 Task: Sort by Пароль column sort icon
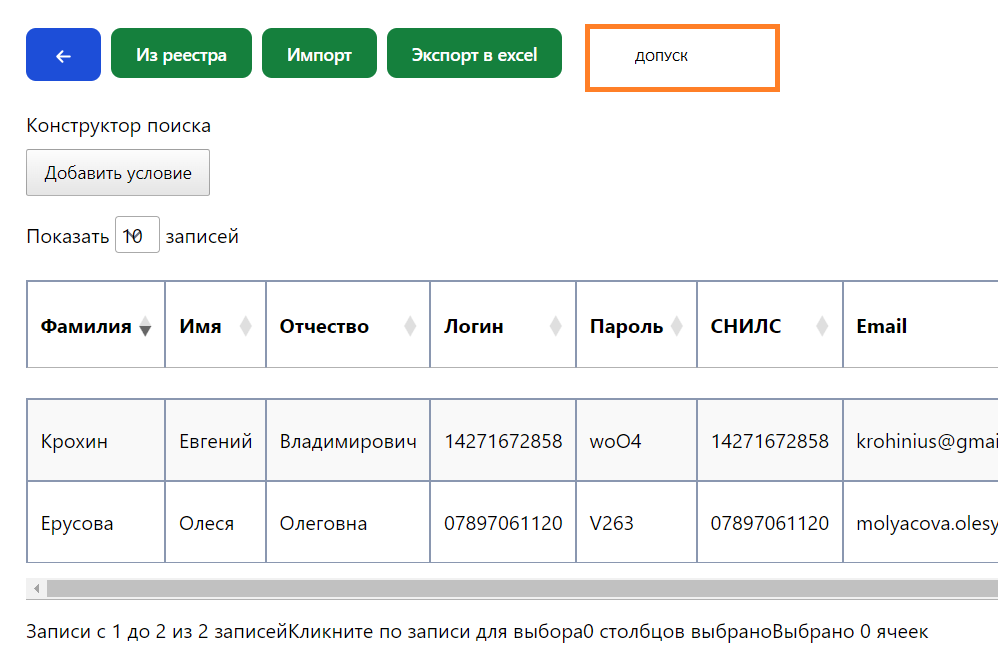(x=677, y=326)
